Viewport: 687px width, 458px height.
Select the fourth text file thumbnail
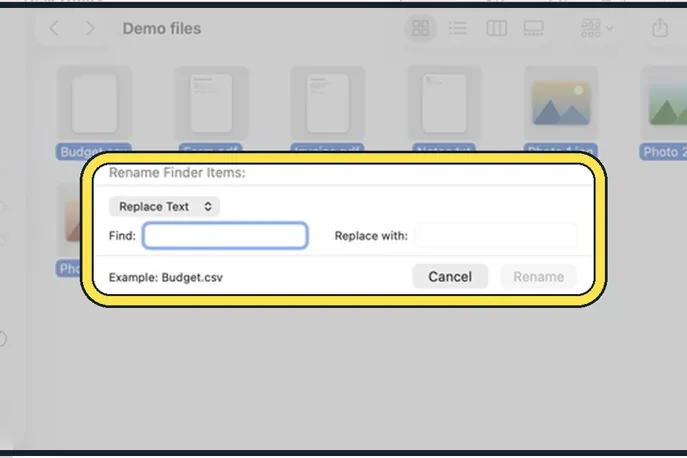(x=444, y=104)
